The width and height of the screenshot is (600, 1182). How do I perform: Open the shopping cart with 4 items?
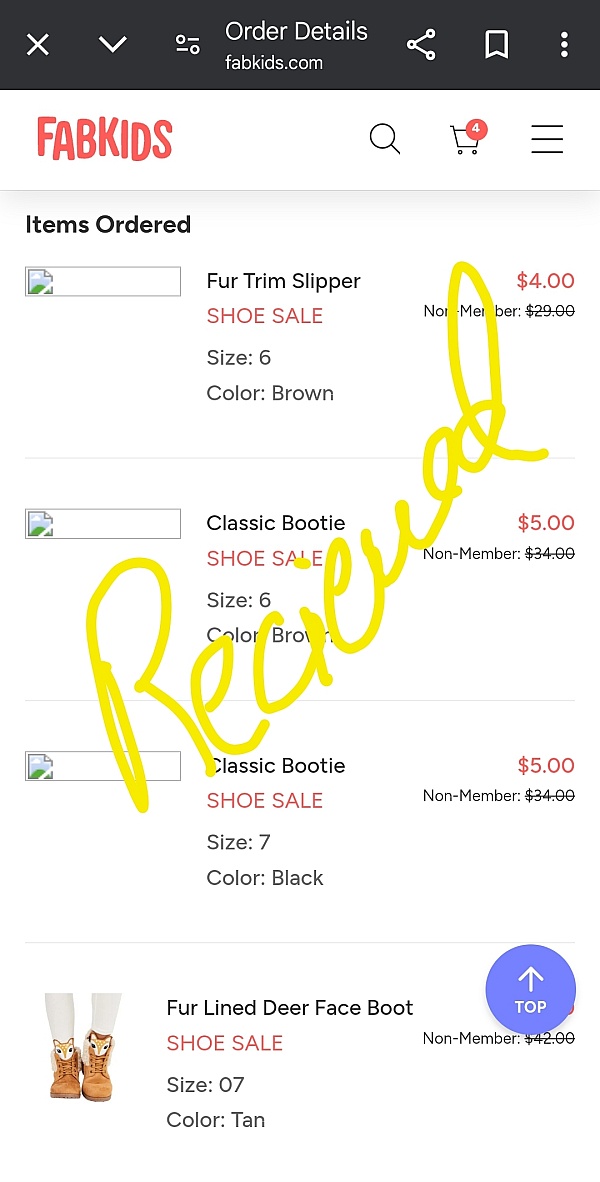click(466, 139)
